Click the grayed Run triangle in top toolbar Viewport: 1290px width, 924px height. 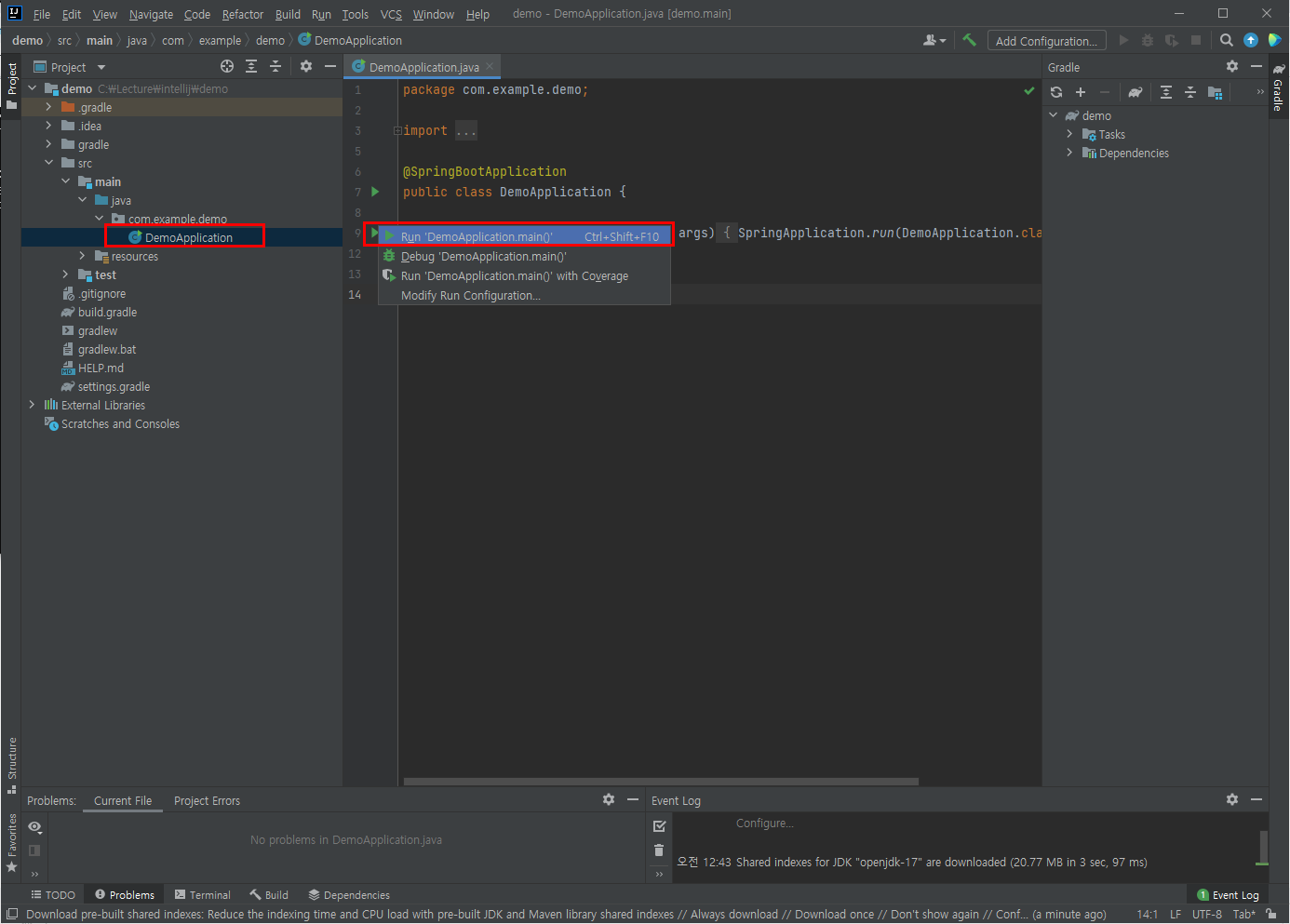tap(1123, 40)
